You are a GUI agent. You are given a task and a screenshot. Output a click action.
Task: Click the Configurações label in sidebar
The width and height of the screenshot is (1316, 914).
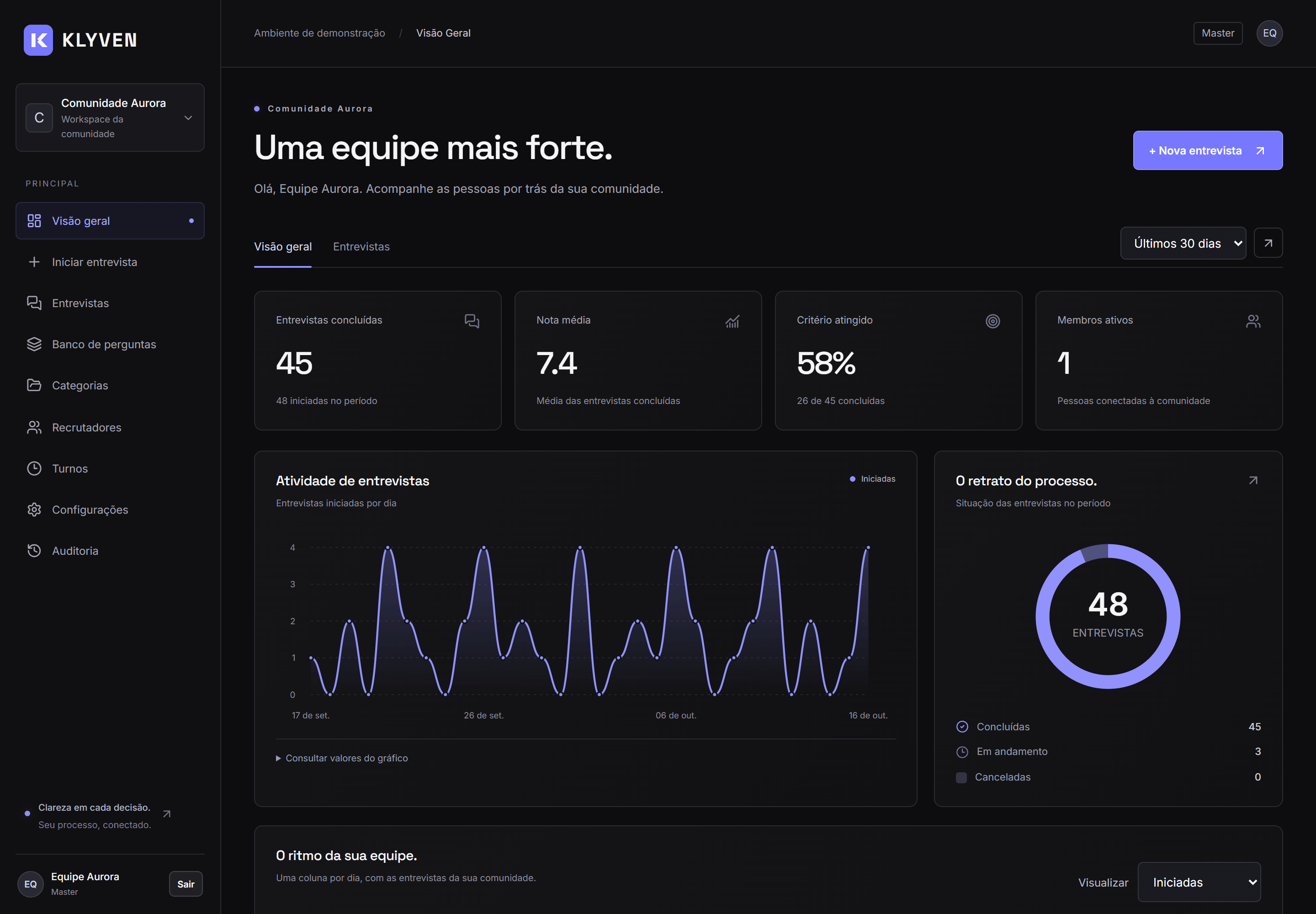click(x=90, y=510)
